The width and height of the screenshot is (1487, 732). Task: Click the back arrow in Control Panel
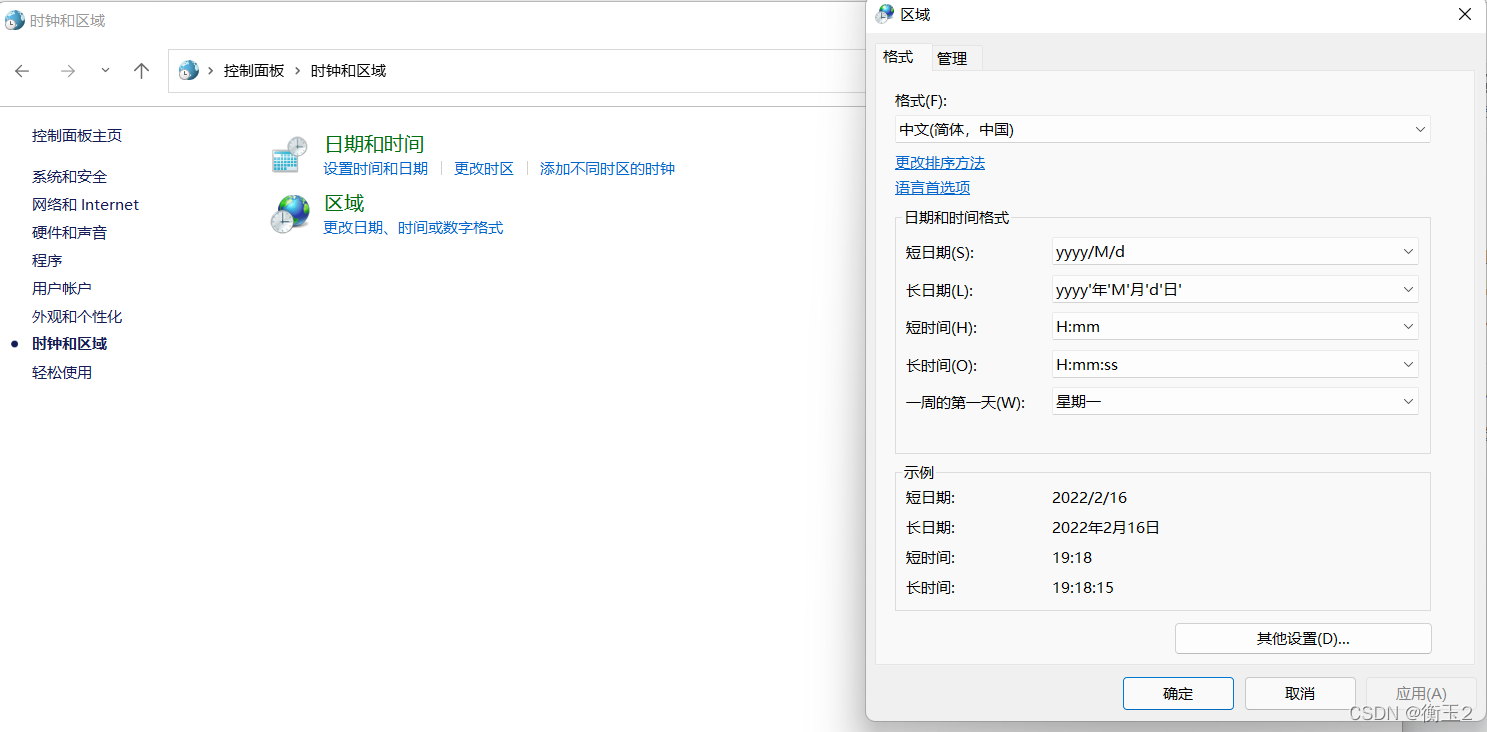[22, 71]
